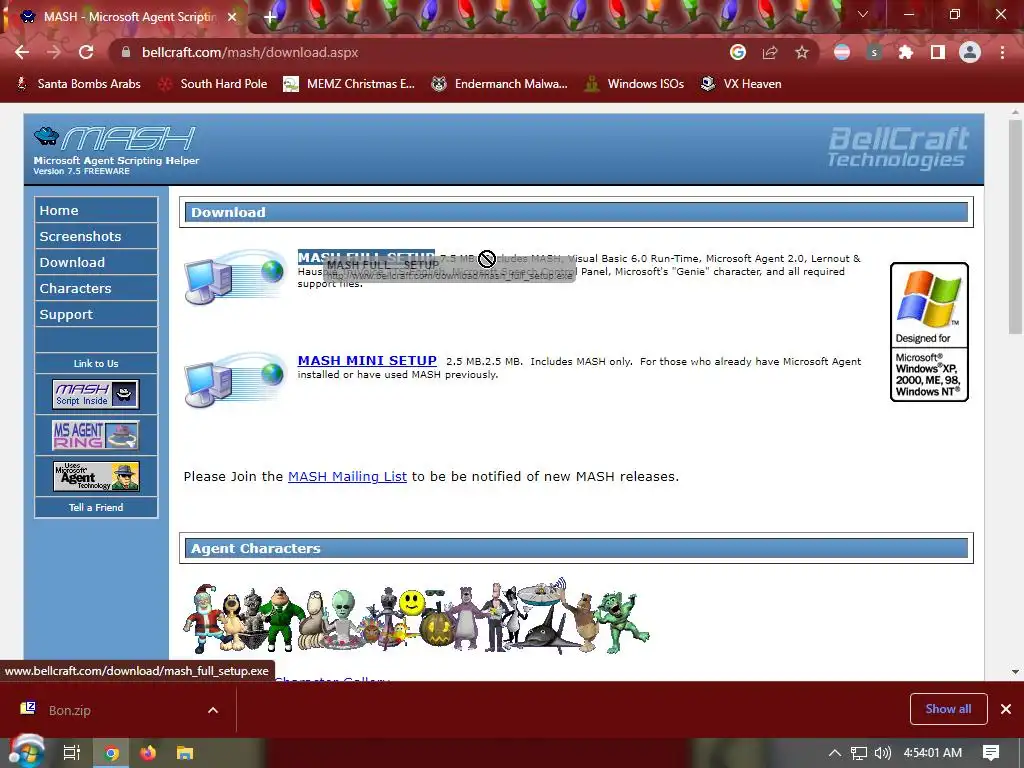This screenshot has height=768, width=1024.
Task: Bookmark this page with the star icon
Action: pos(802,52)
